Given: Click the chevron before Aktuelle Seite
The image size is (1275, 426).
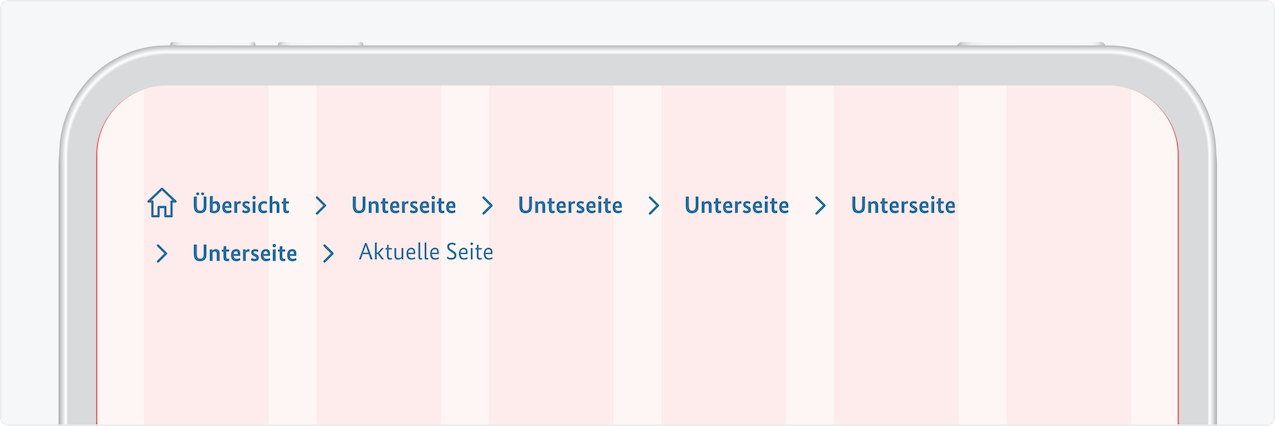Looking at the screenshot, I should pos(328,254).
